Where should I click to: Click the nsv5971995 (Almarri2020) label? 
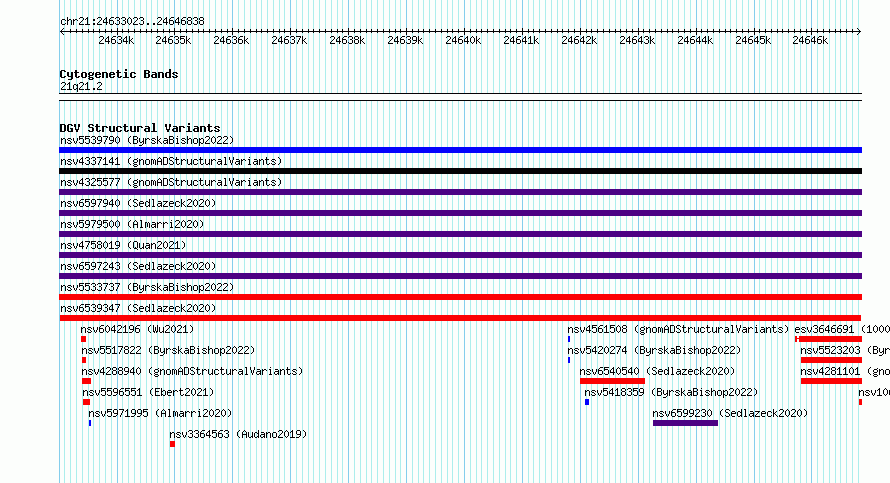pyautogui.click(x=160, y=413)
